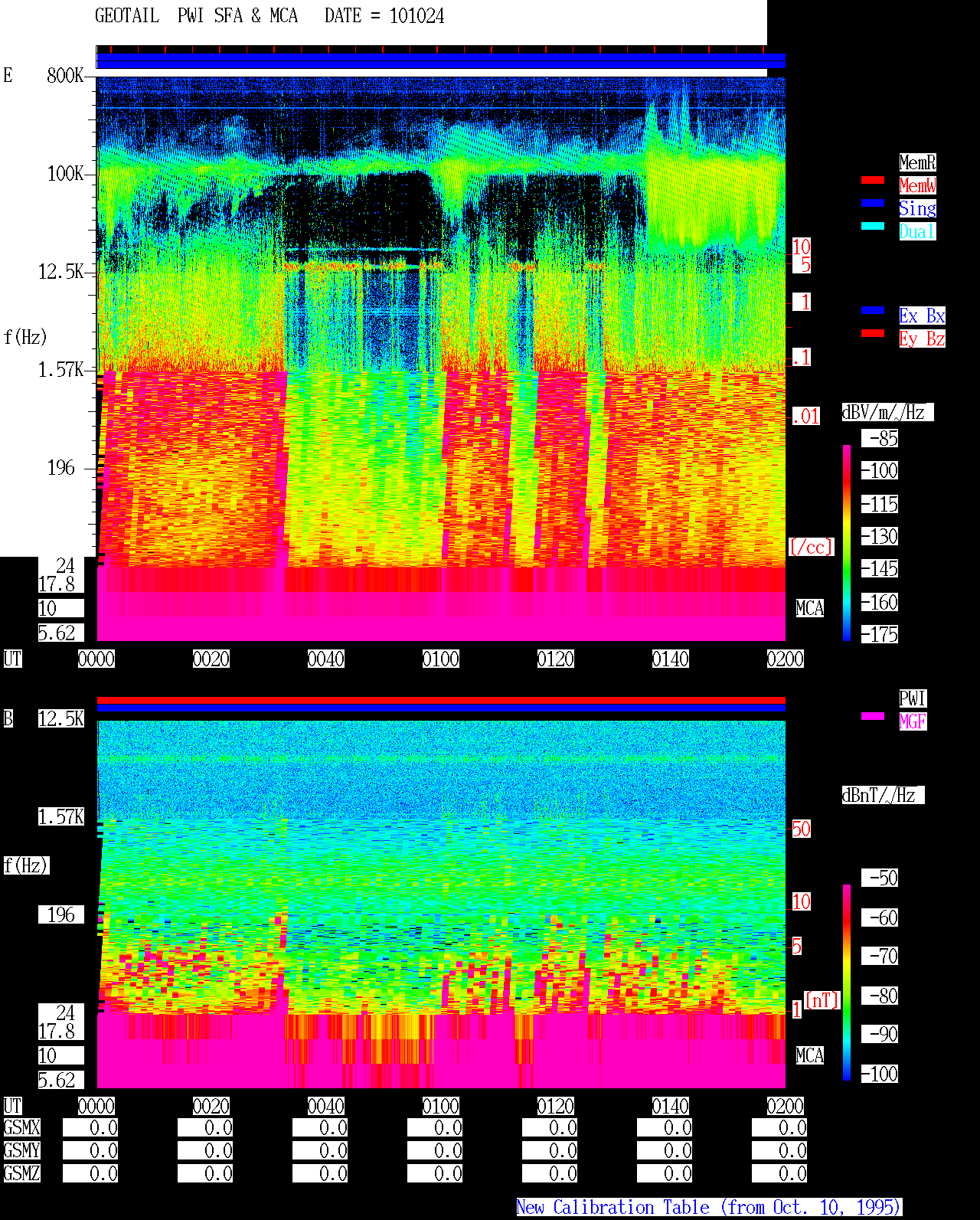
Task: Click the 12.5K label on the E panel
Action: point(60,272)
